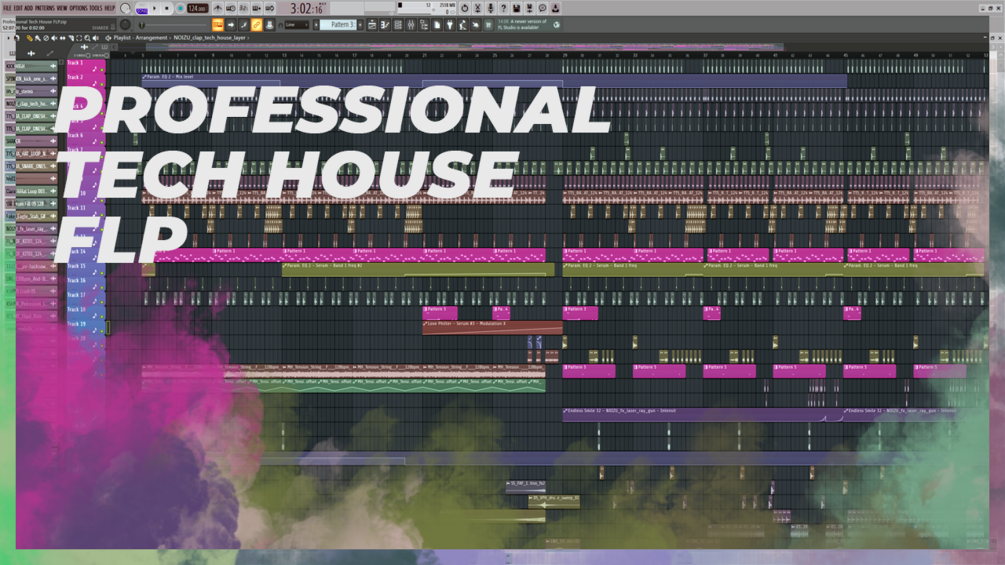Open the channel rack toolbar icon
Viewport: 1005px width, 565px height.
pyautogui.click(x=397, y=24)
